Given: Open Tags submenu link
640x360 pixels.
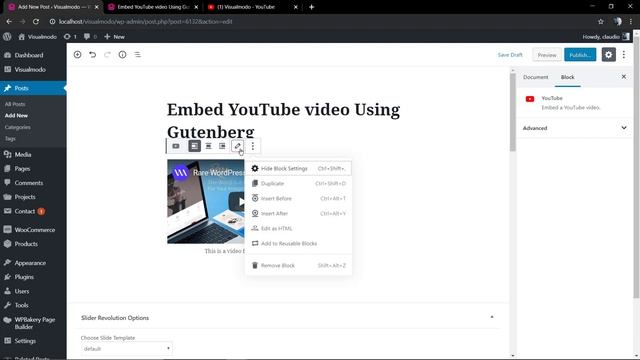Looking at the screenshot, I should 10,139.
